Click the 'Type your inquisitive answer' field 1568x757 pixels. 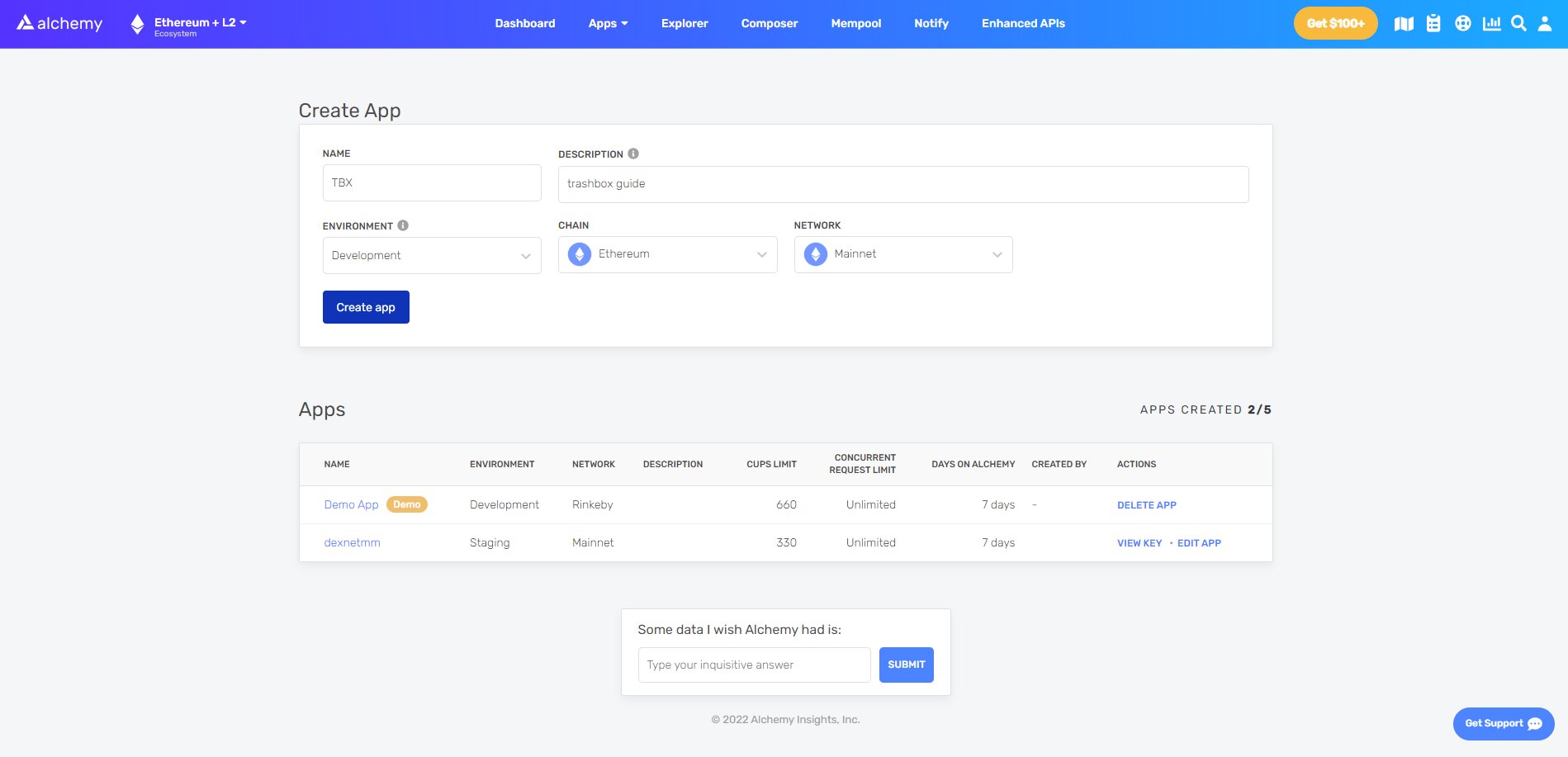pyautogui.click(x=755, y=665)
